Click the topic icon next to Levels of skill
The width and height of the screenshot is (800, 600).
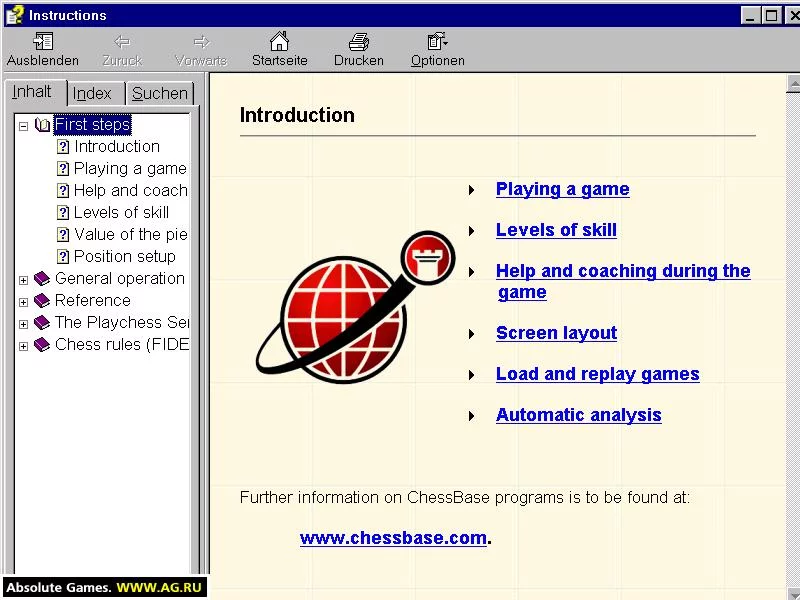63,213
